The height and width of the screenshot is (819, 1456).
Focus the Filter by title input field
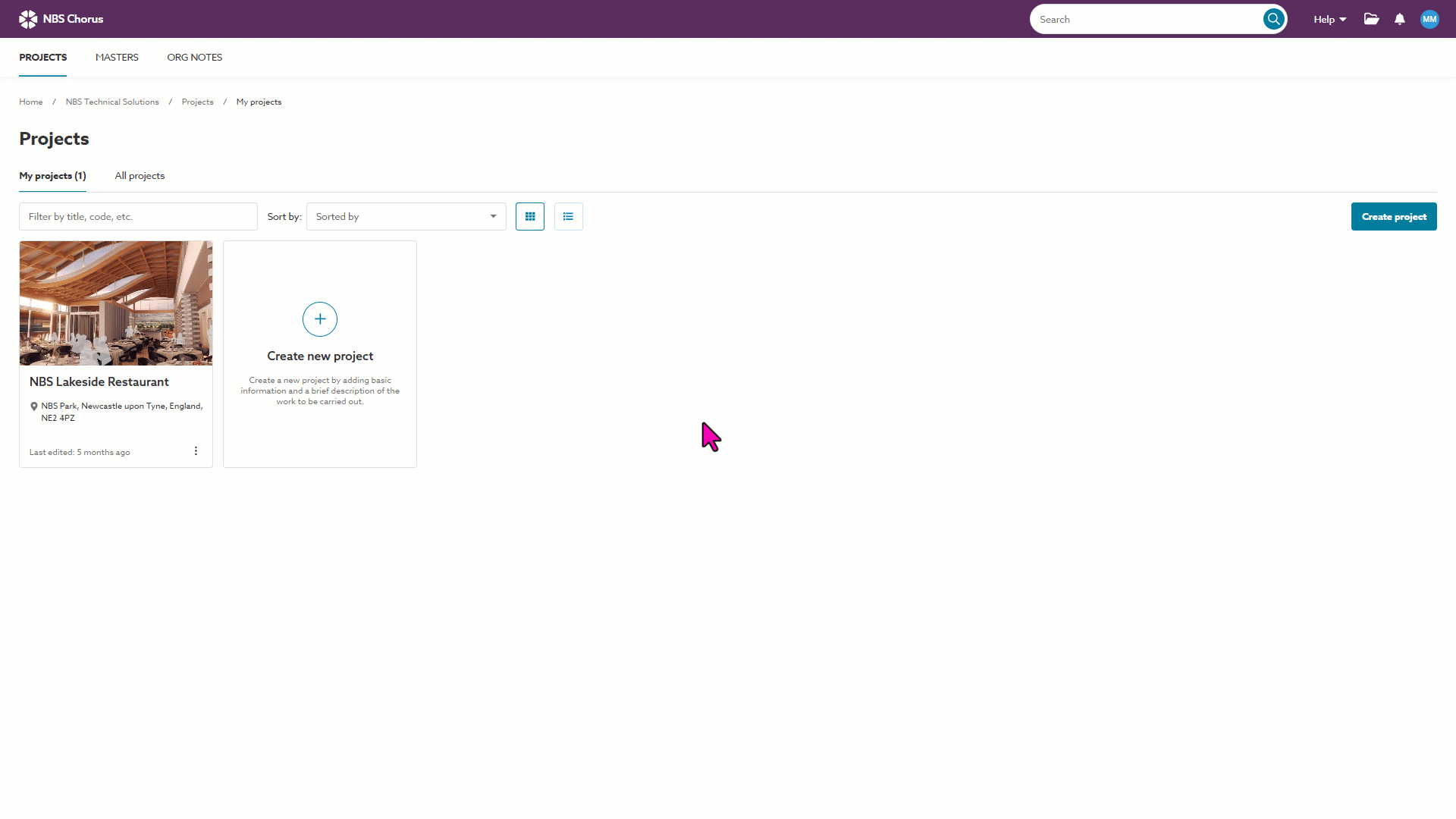point(138,217)
